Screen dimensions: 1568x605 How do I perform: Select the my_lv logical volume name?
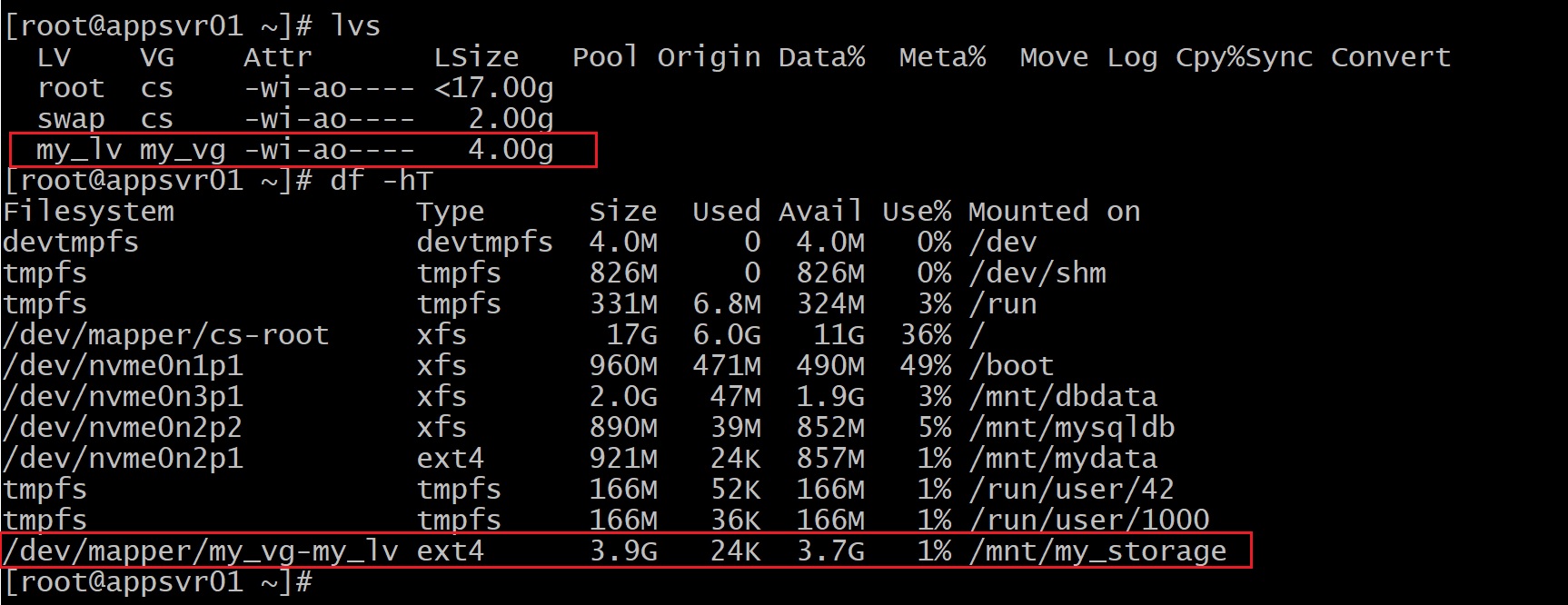pyautogui.click(x=79, y=149)
